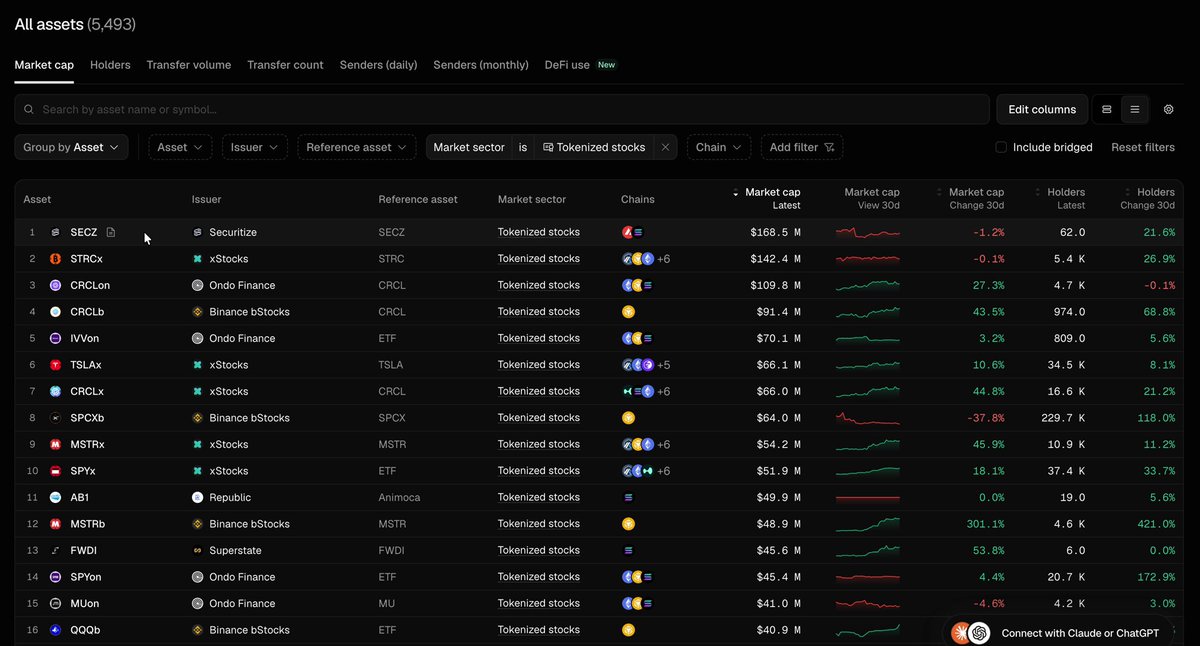1200x646 pixels.
Task: Click the Edit columns button
Action: (x=1042, y=109)
